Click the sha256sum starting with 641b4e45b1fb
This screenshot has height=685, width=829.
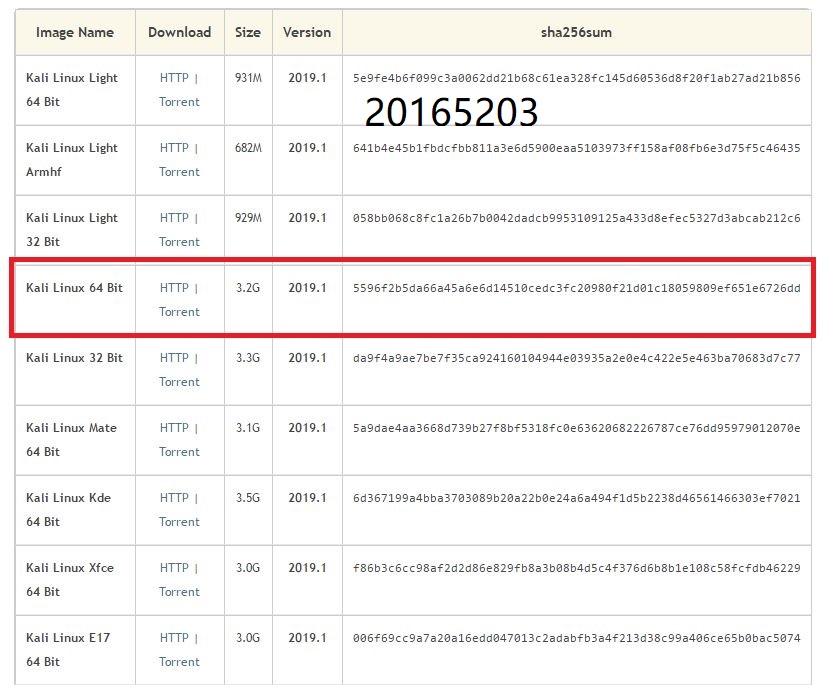[577, 148]
